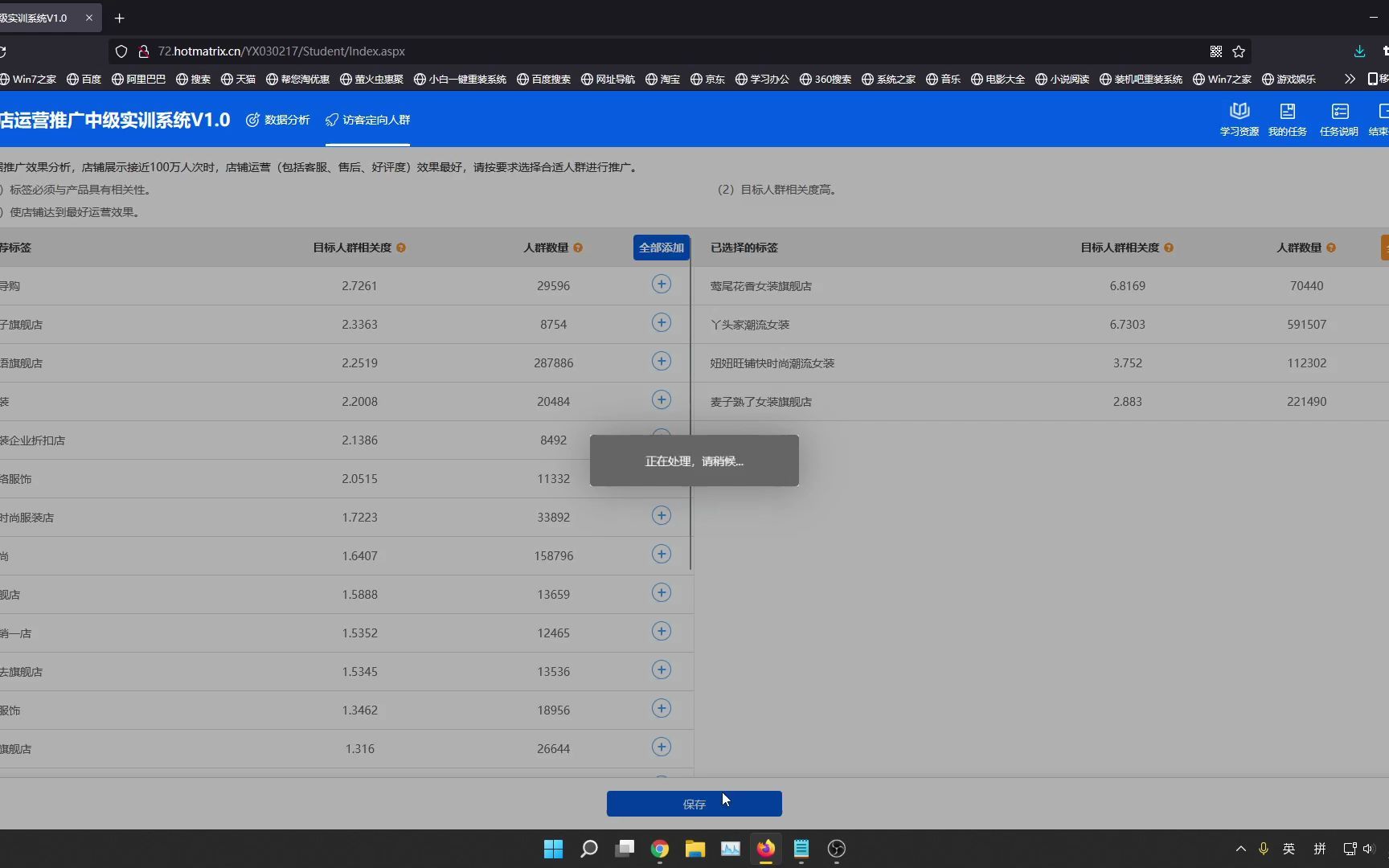Image resolution: width=1389 pixels, height=868 pixels.
Task: Select the row 妞妞旺铺快时尚潮流女装
Action: [x=1041, y=363]
